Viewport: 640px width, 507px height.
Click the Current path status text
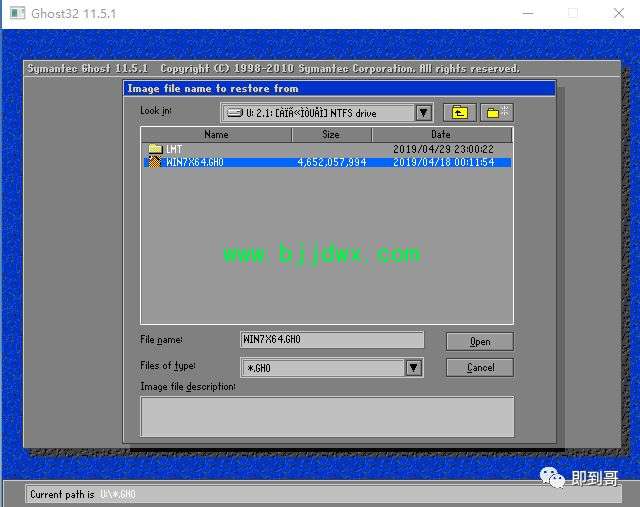pyautogui.click(x=83, y=494)
